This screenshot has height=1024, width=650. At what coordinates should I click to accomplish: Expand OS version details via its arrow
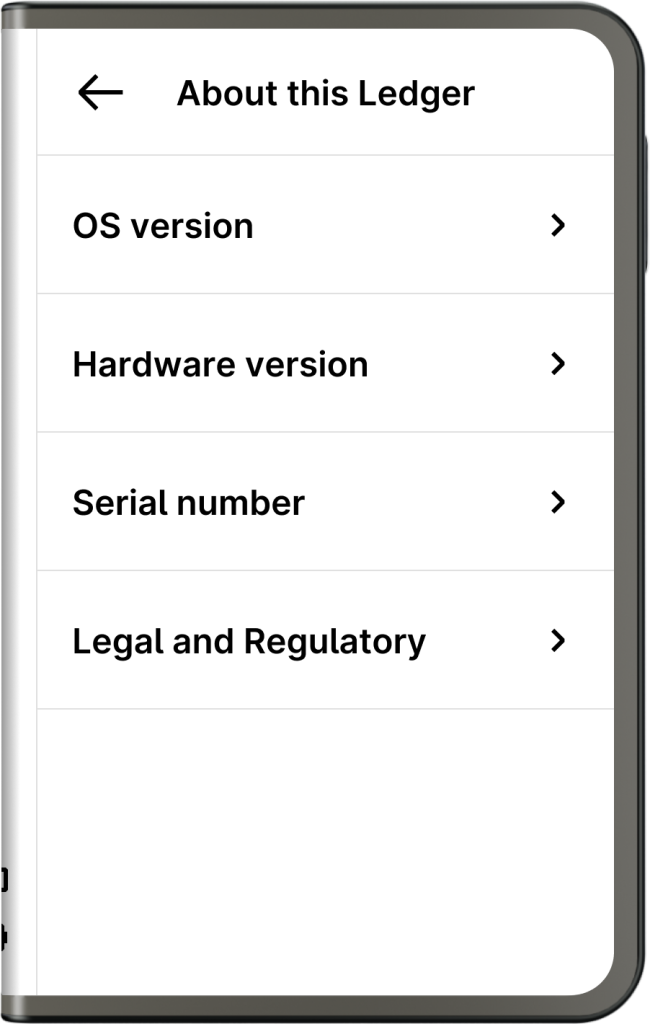pos(558,226)
